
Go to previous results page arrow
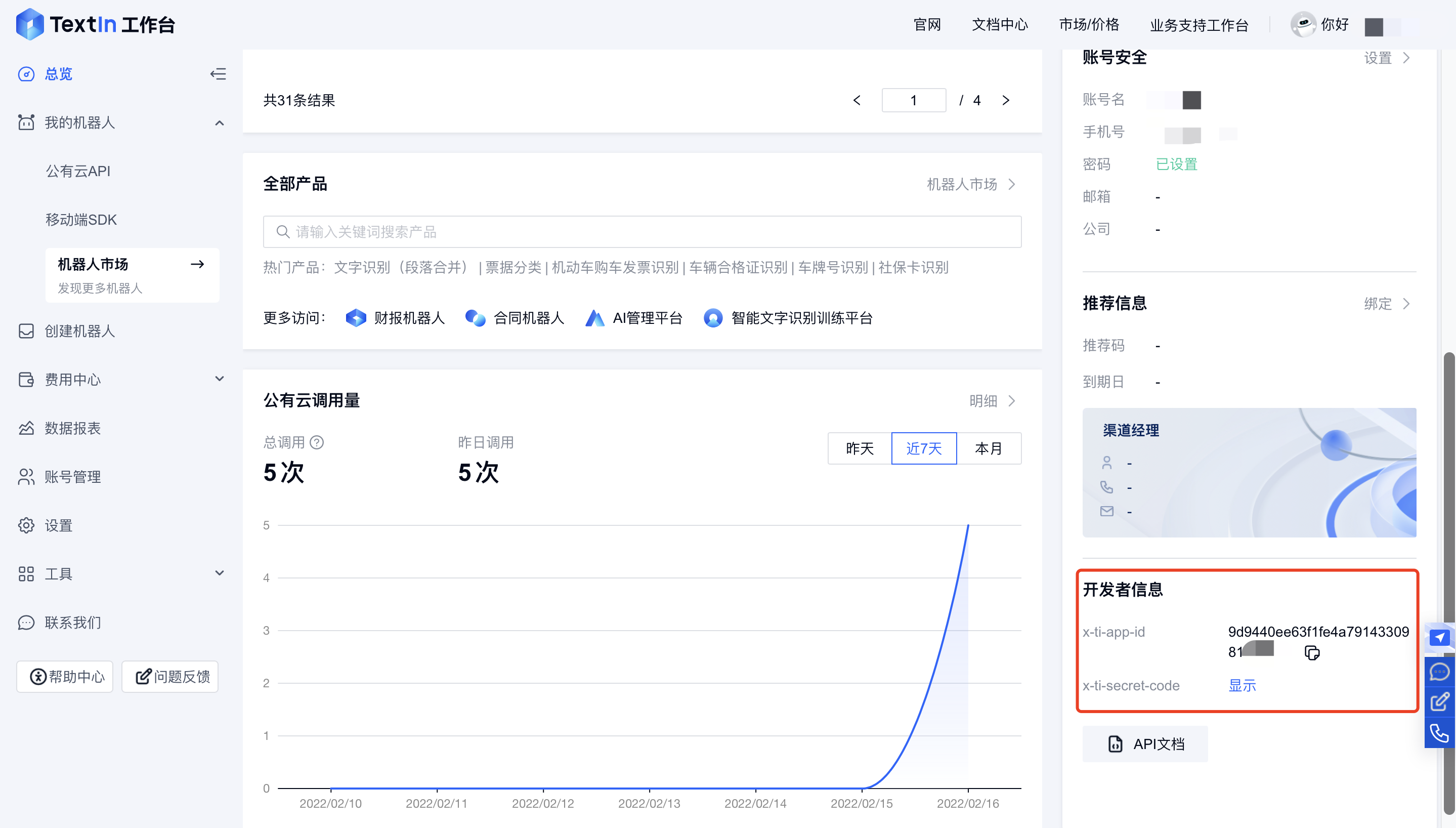857,101
